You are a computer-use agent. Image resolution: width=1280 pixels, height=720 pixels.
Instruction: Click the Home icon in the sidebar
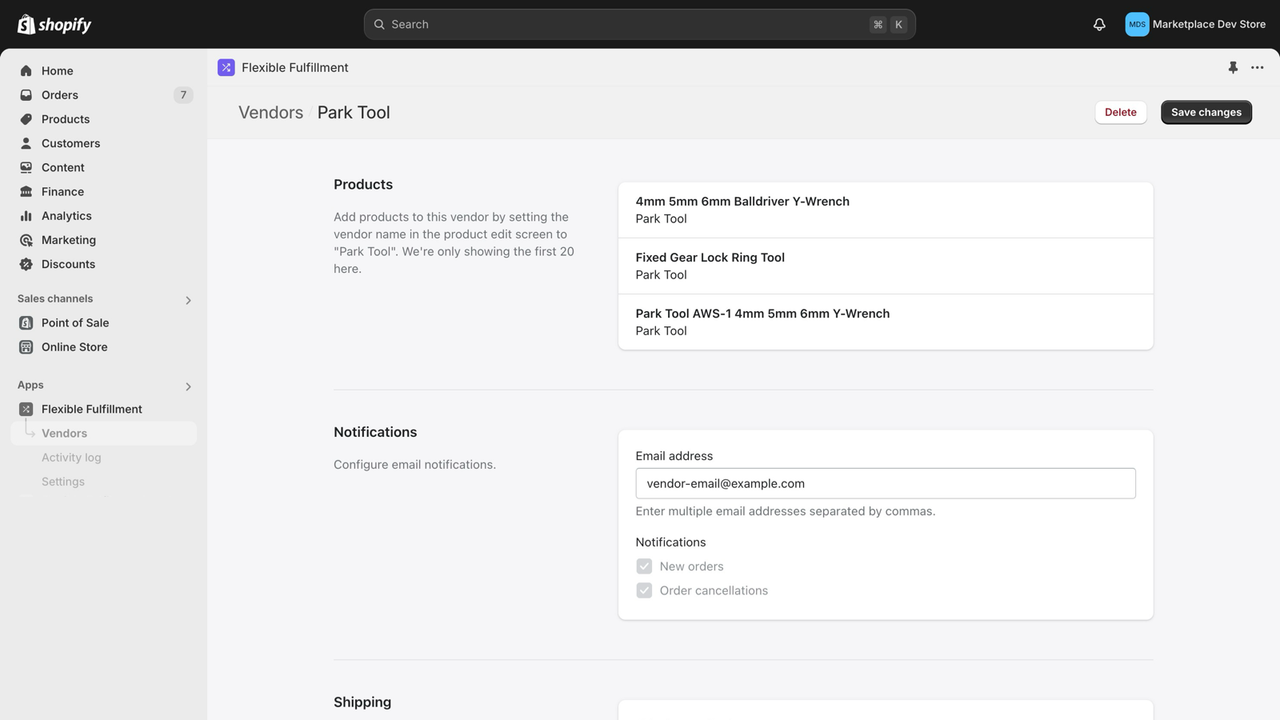tap(26, 70)
